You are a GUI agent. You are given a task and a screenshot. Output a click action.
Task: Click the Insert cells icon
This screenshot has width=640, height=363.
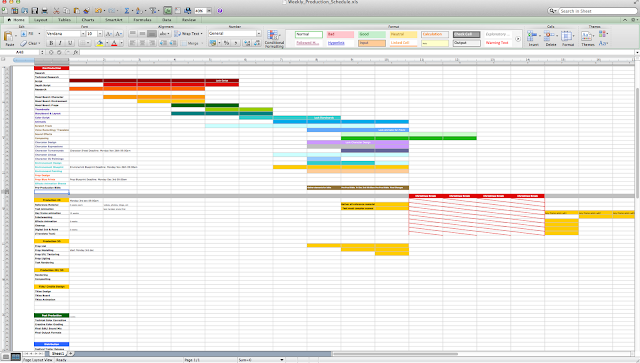click(x=533, y=38)
